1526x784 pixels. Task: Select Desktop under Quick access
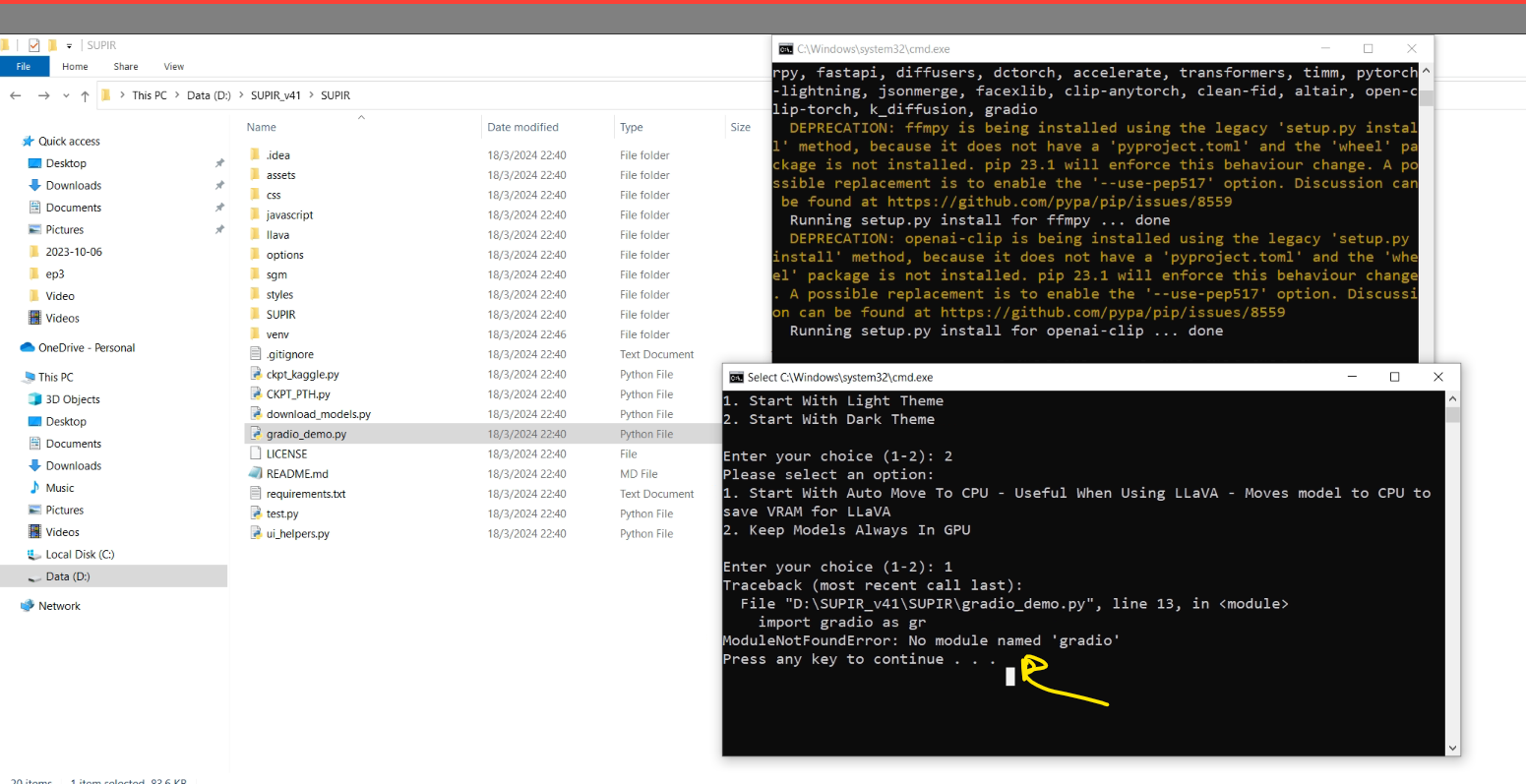(x=66, y=163)
